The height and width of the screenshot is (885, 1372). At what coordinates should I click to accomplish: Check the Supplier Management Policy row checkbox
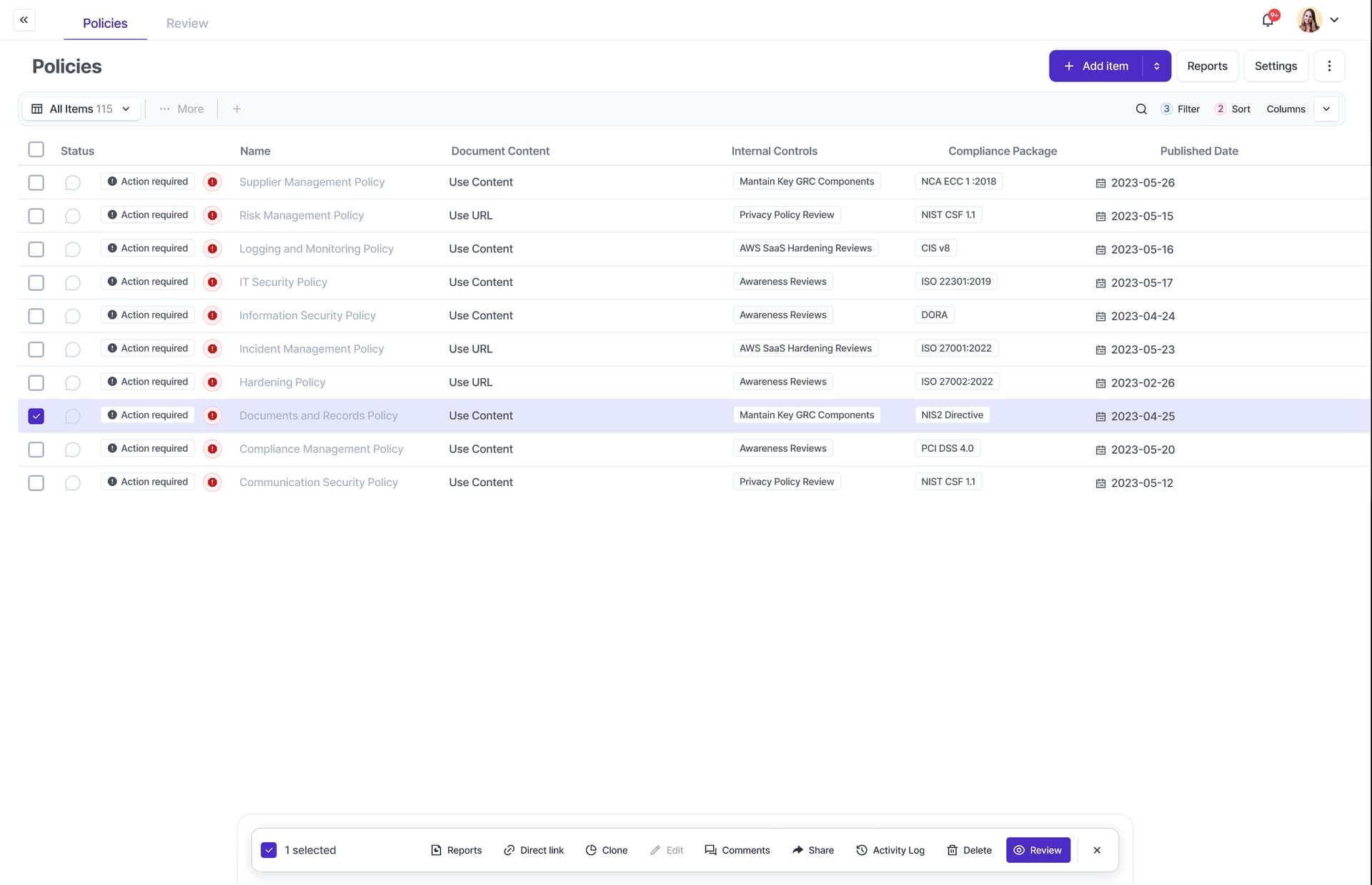pos(36,182)
